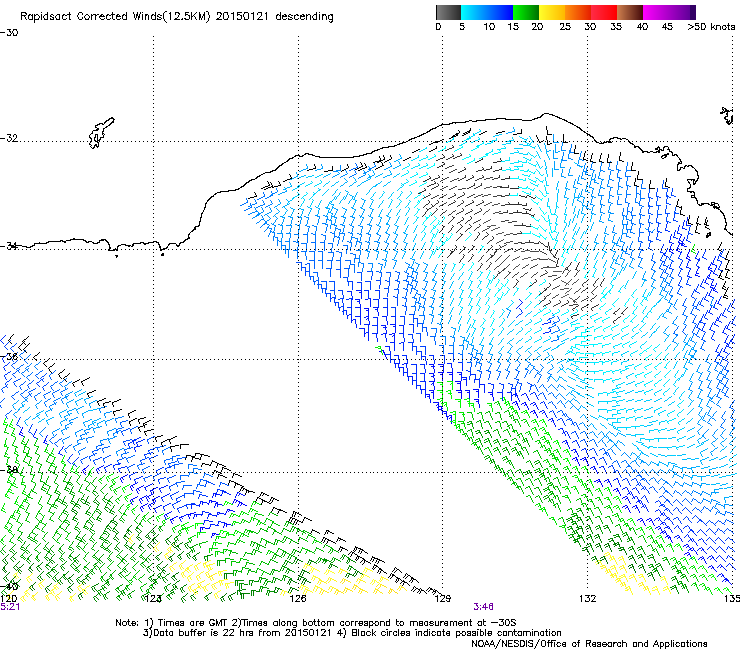Click the orange 25-30 knots color segment
This screenshot has width=740, height=650.
[x=578, y=12]
